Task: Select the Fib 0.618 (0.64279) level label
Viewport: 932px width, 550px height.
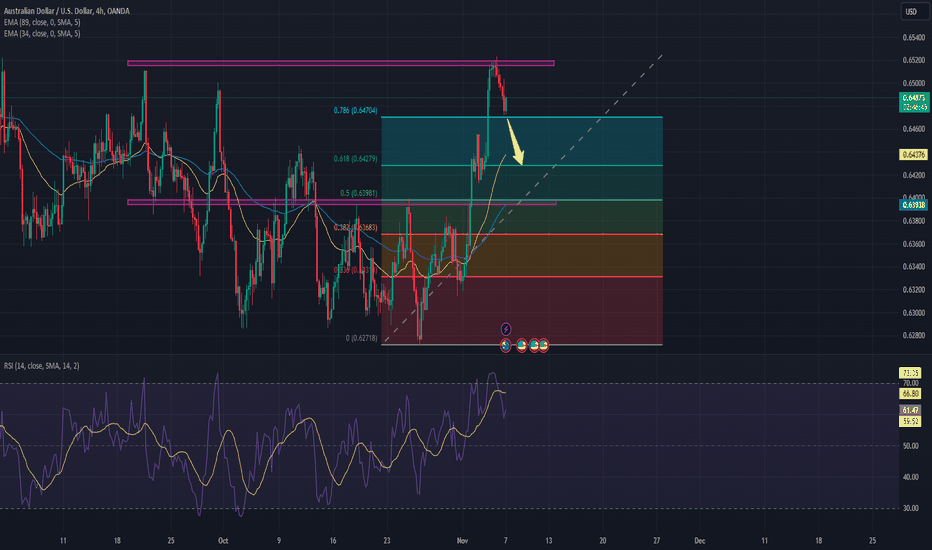Action: click(355, 159)
